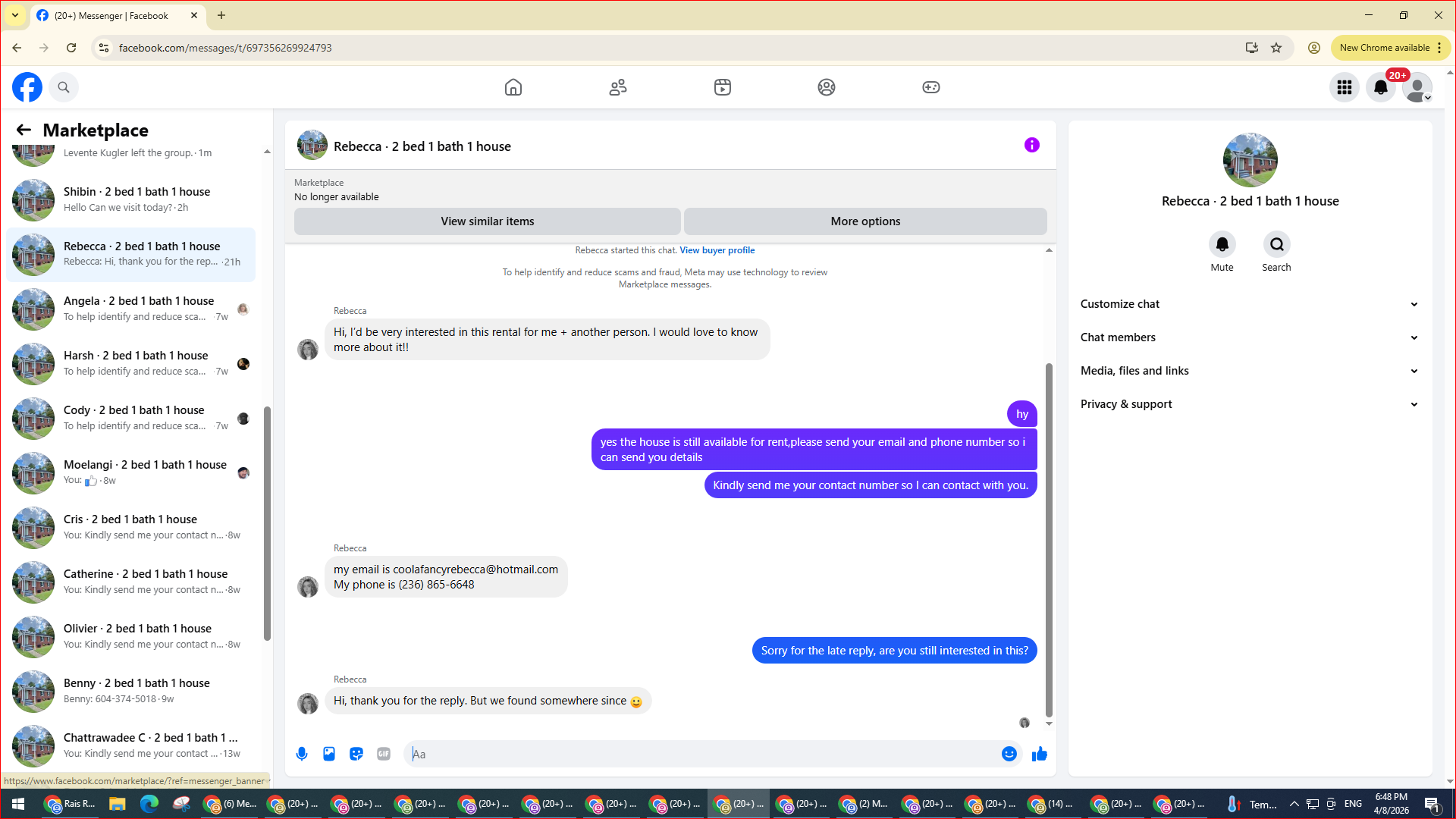This screenshot has width=1456, height=819.
Task: Open the Shibin 2 bed 1 bath conversation
Action: (136, 199)
